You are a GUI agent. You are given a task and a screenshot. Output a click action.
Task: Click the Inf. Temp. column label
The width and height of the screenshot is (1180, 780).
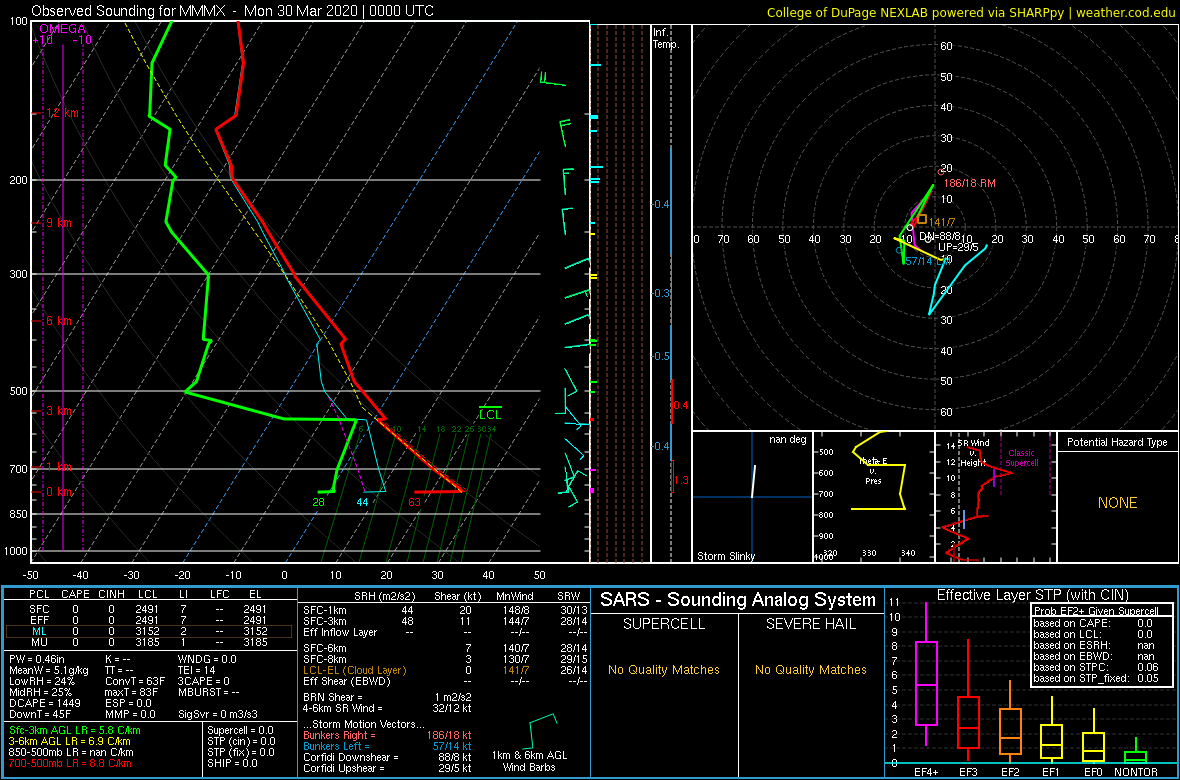(x=666, y=38)
